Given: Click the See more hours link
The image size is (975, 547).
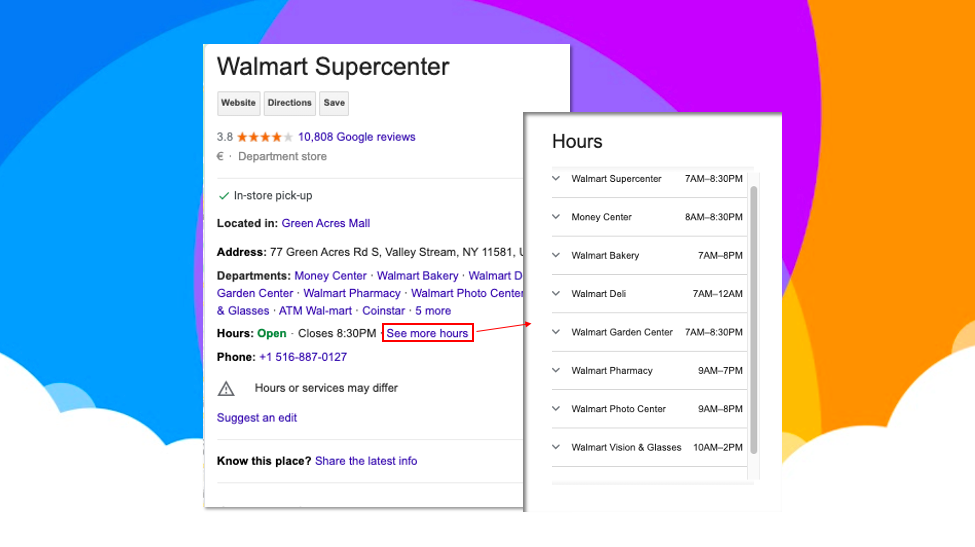Looking at the screenshot, I should click(x=427, y=333).
